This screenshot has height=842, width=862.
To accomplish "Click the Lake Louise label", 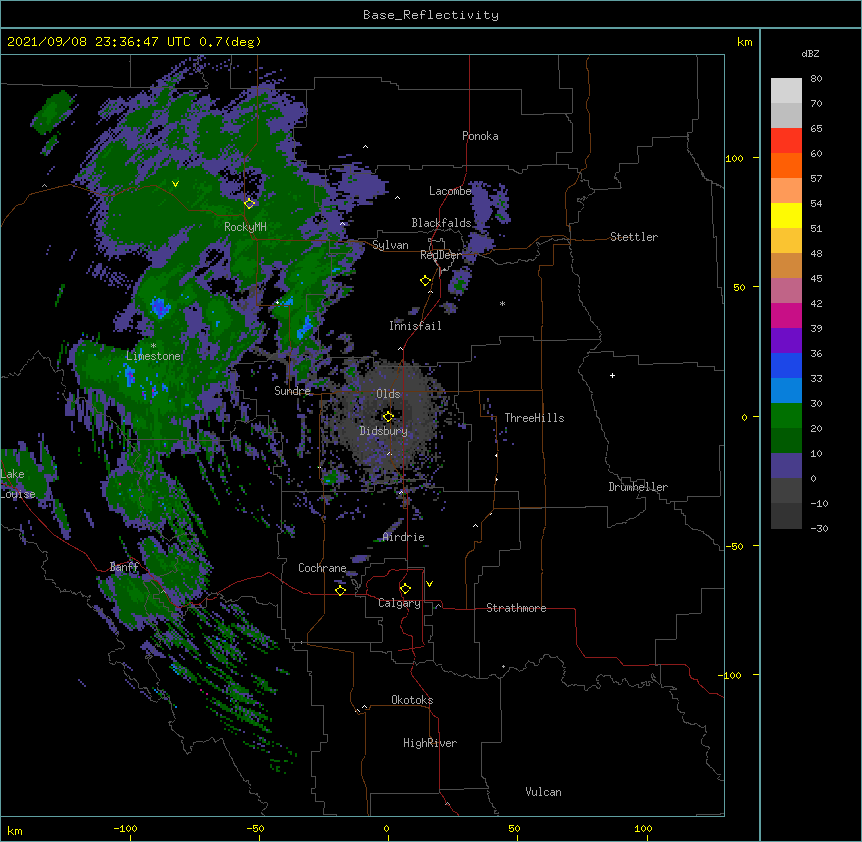I will pyautogui.click(x=16, y=484).
